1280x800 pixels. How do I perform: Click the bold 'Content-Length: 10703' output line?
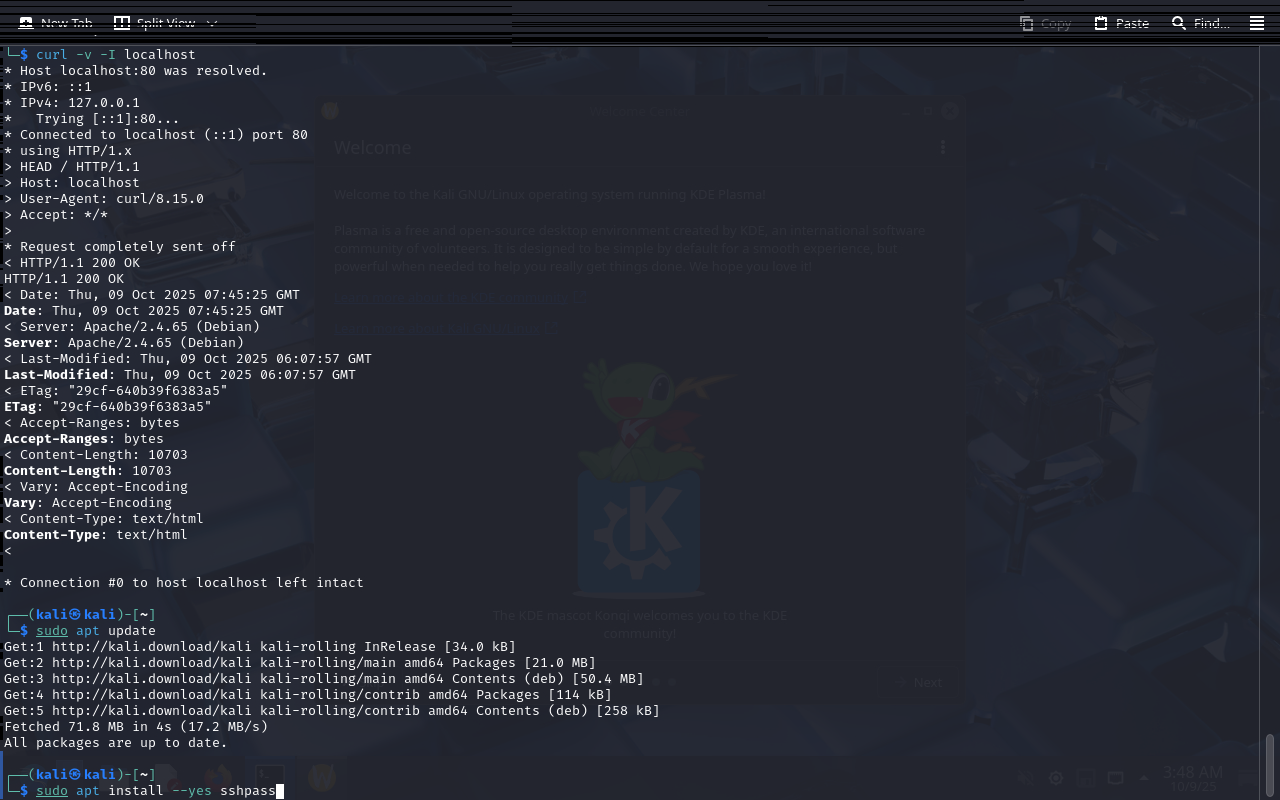88,471
